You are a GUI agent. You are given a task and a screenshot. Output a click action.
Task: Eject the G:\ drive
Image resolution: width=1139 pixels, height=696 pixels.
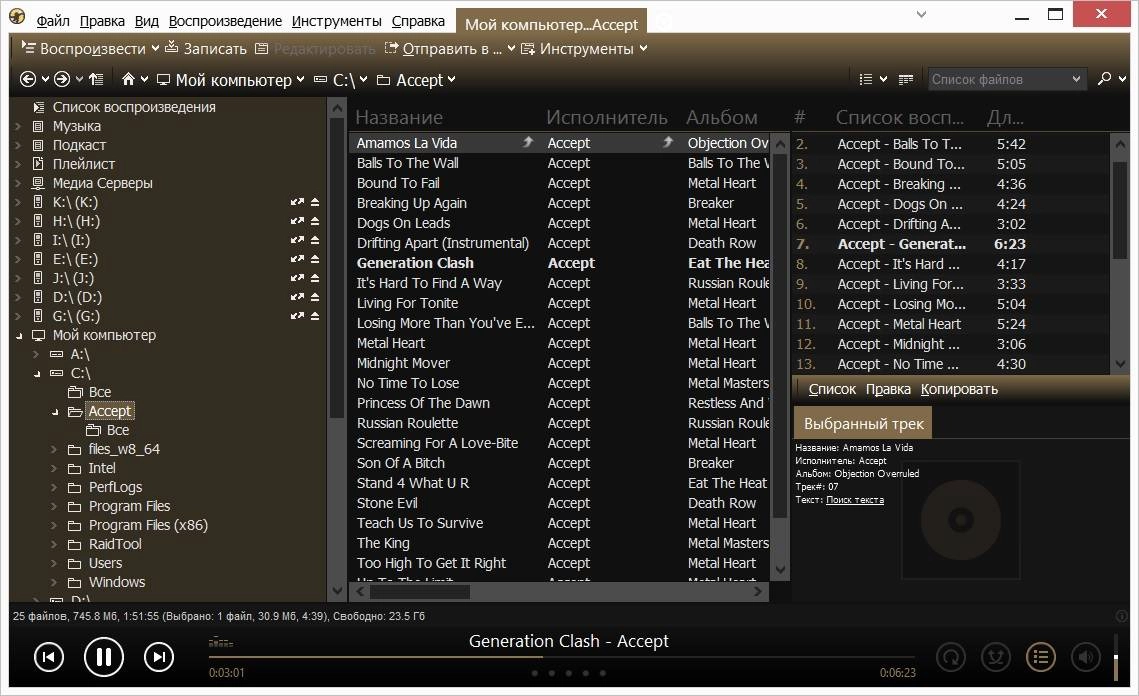pos(315,315)
